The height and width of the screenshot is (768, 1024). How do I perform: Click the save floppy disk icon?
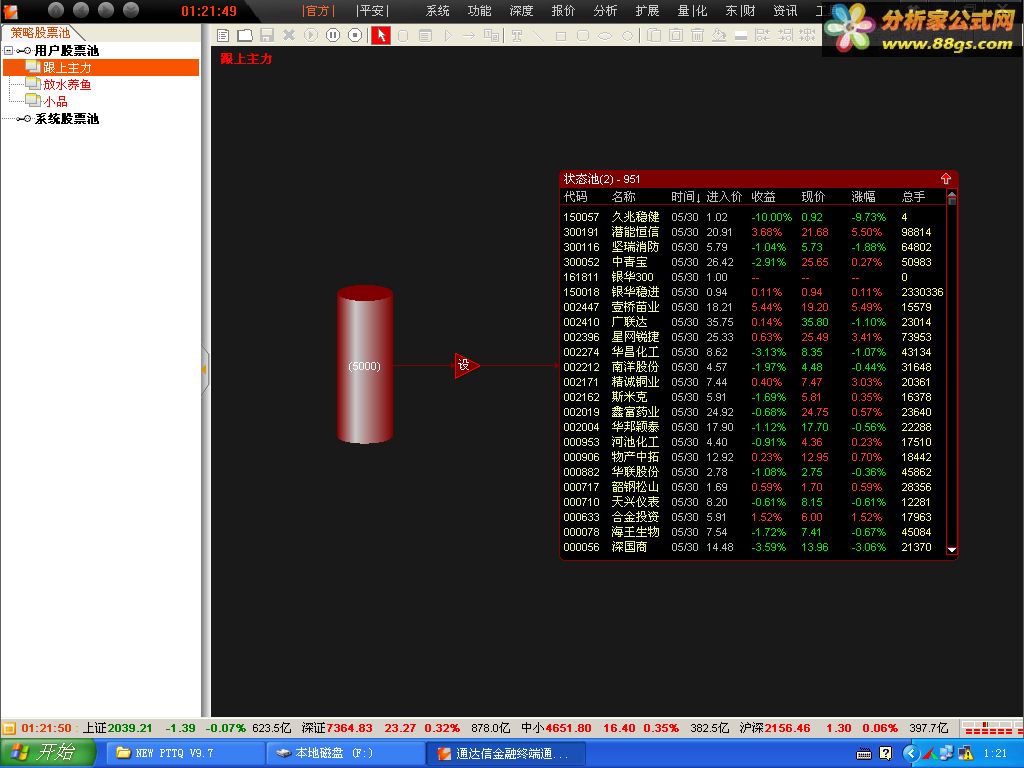pos(266,35)
